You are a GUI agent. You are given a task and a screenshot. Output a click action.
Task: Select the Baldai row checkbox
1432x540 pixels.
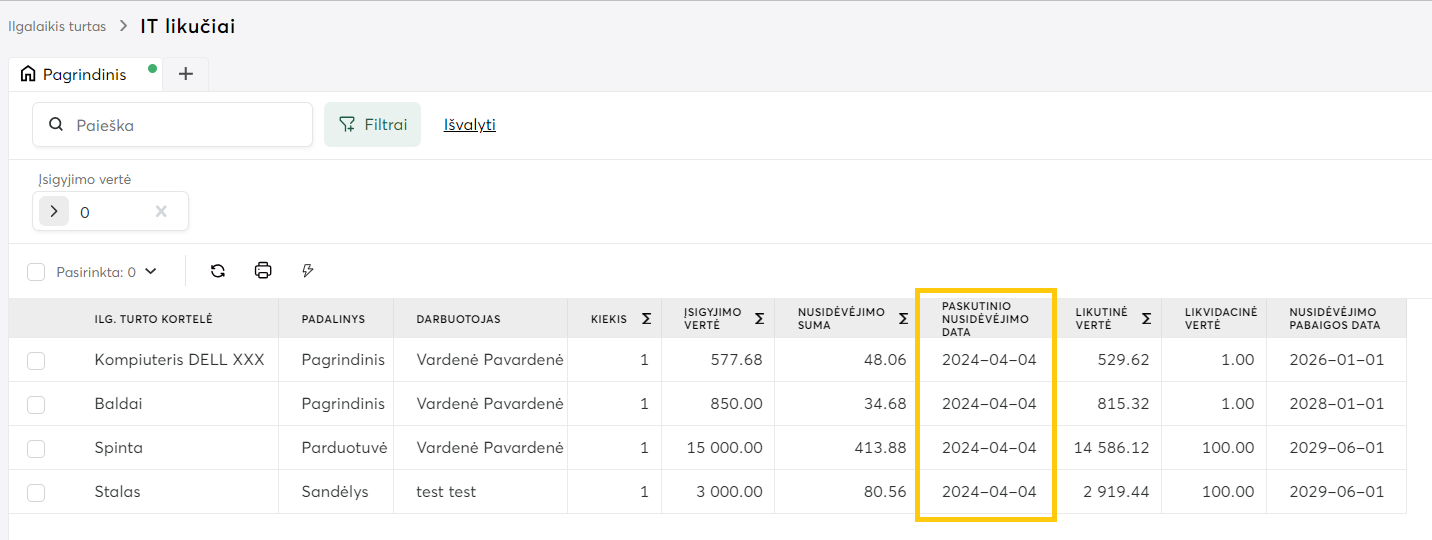[x=36, y=404]
